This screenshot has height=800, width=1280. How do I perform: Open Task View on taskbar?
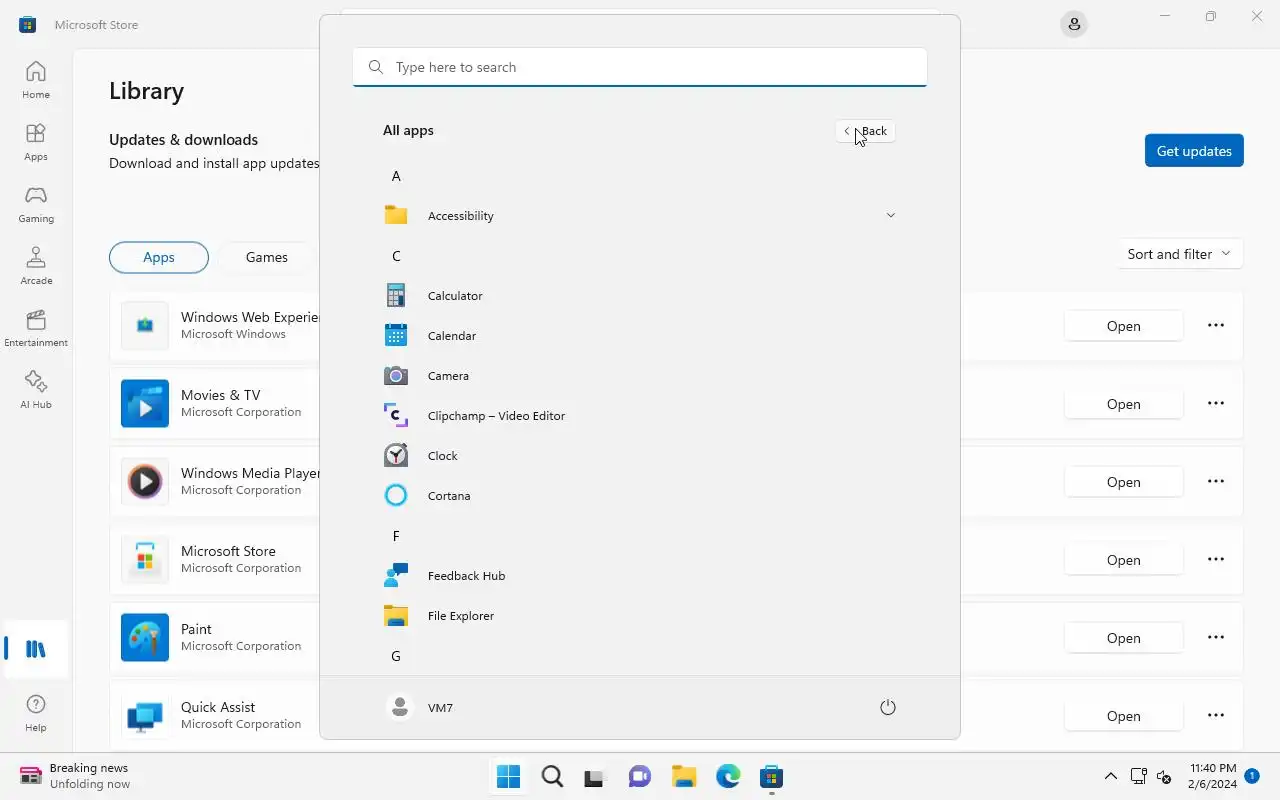[596, 776]
